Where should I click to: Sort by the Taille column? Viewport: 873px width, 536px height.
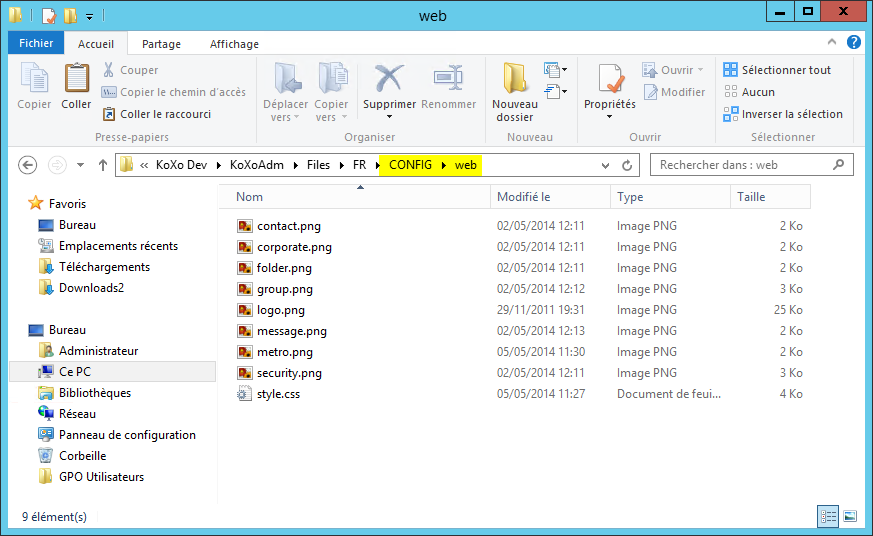771,196
